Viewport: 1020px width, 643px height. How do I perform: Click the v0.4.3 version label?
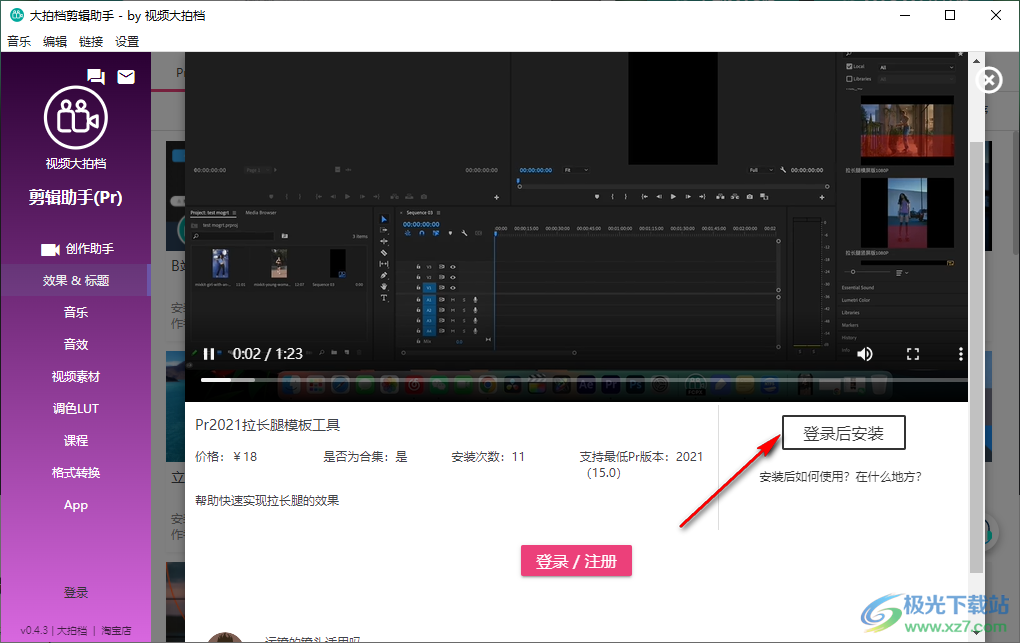[x=34, y=631]
